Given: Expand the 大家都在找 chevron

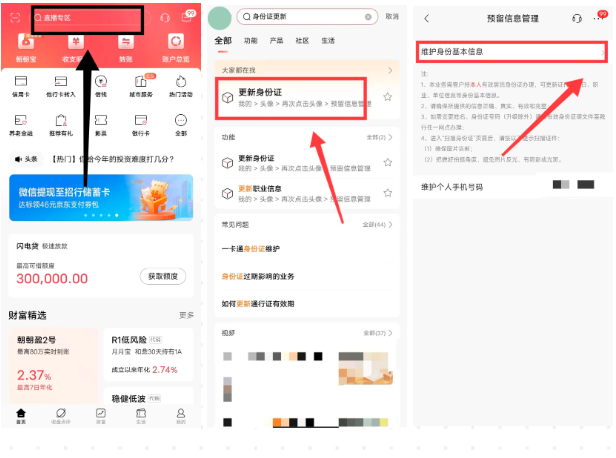Looking at the screenshot, I should (x=390, y=70).
